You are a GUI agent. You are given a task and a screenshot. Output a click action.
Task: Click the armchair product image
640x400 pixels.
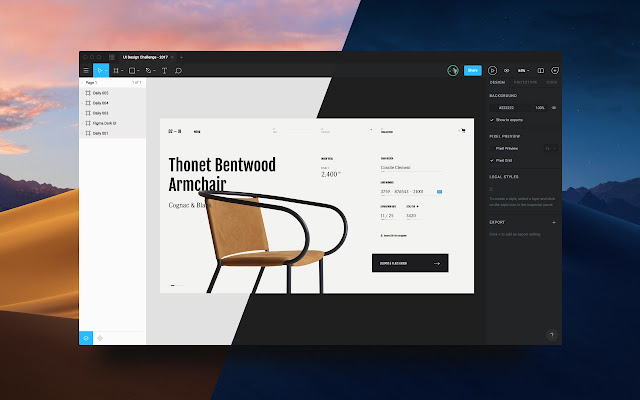coord(273,241)
